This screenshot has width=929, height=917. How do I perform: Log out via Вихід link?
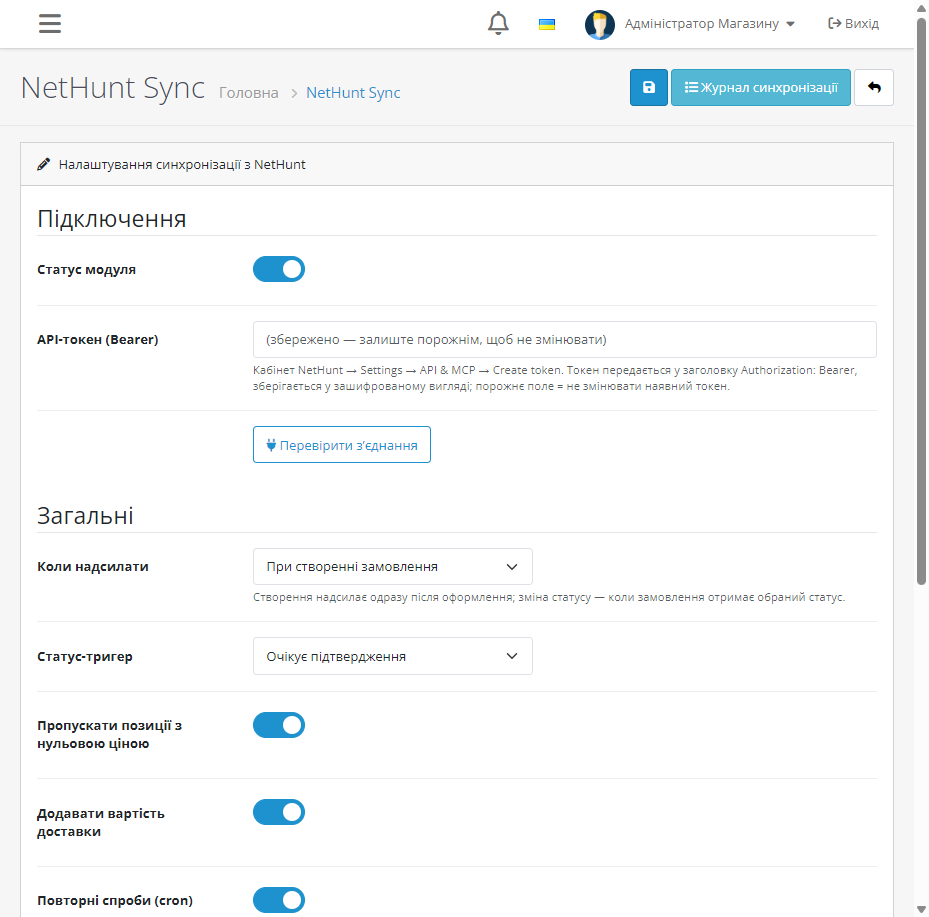pyautogui.click(x=853, y=24)
